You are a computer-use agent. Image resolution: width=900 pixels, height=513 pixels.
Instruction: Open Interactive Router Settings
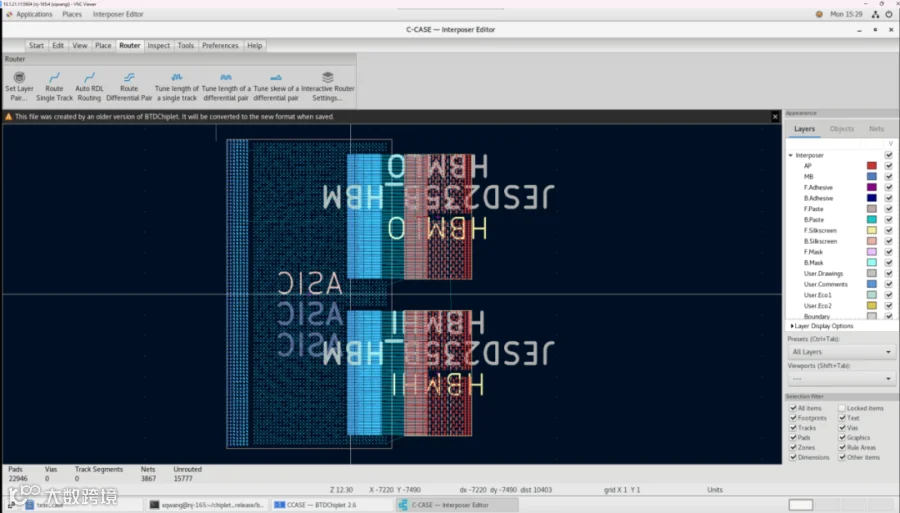(328, 86)
